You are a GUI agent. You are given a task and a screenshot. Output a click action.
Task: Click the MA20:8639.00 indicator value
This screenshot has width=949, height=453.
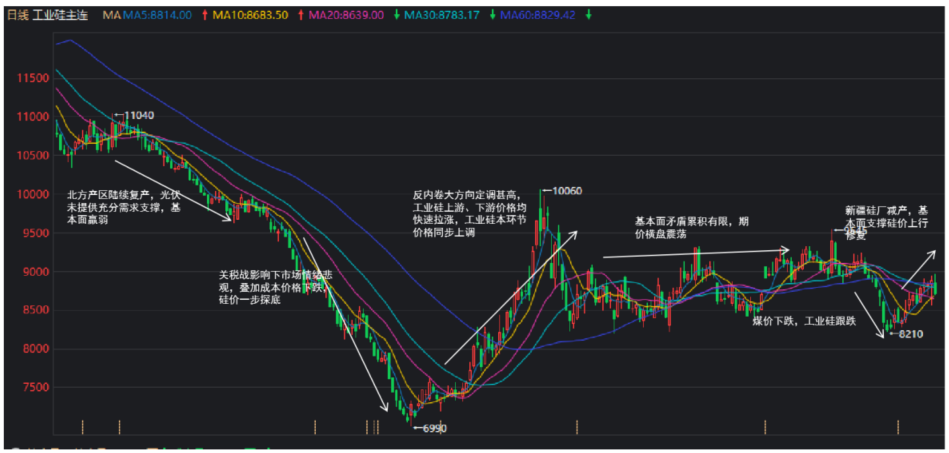point(346,16)
